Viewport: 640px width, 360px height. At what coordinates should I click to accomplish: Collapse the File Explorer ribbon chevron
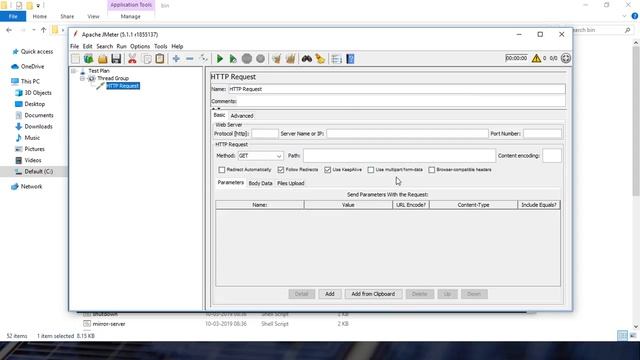coord(624,16)
